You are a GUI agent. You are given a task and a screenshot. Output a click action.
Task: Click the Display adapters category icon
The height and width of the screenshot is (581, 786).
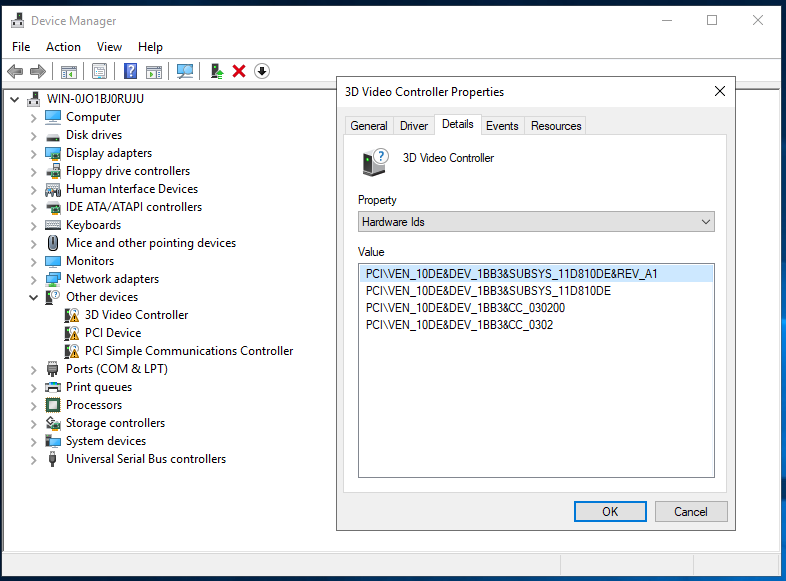[x=53, y=153]
